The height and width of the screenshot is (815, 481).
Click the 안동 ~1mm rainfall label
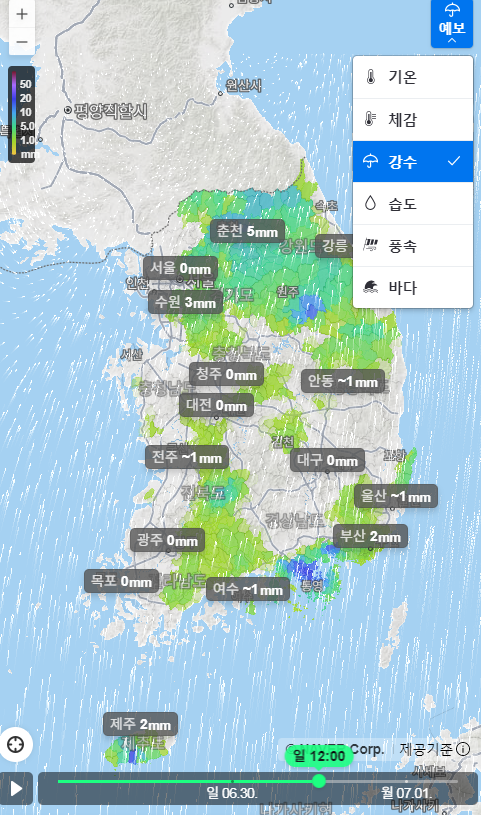343,382
